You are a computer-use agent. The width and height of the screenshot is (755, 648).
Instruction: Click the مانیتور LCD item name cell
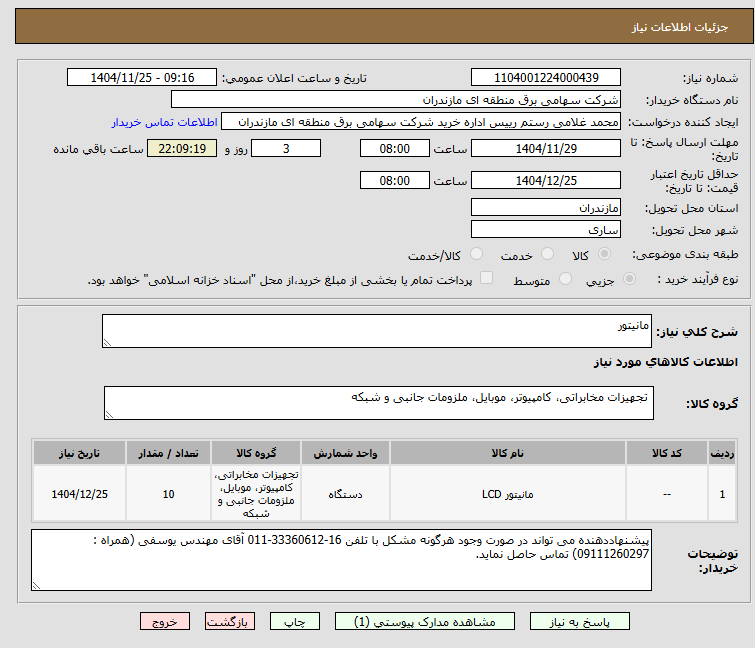(508, 494)
